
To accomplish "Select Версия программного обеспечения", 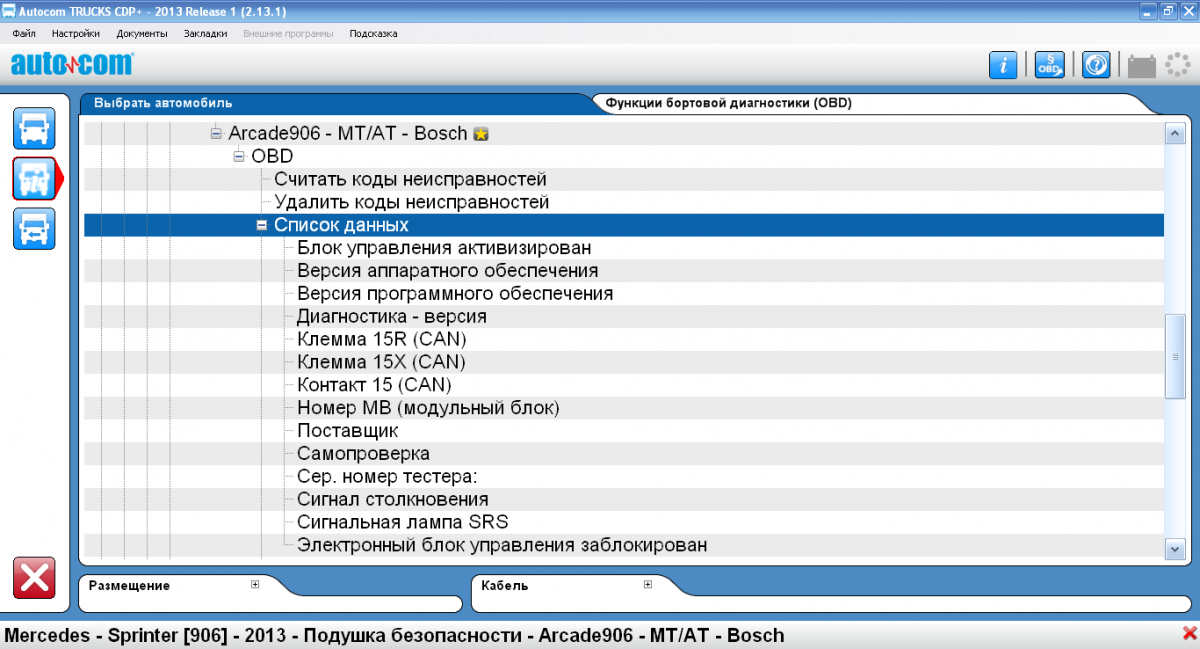I will point(455,294).
